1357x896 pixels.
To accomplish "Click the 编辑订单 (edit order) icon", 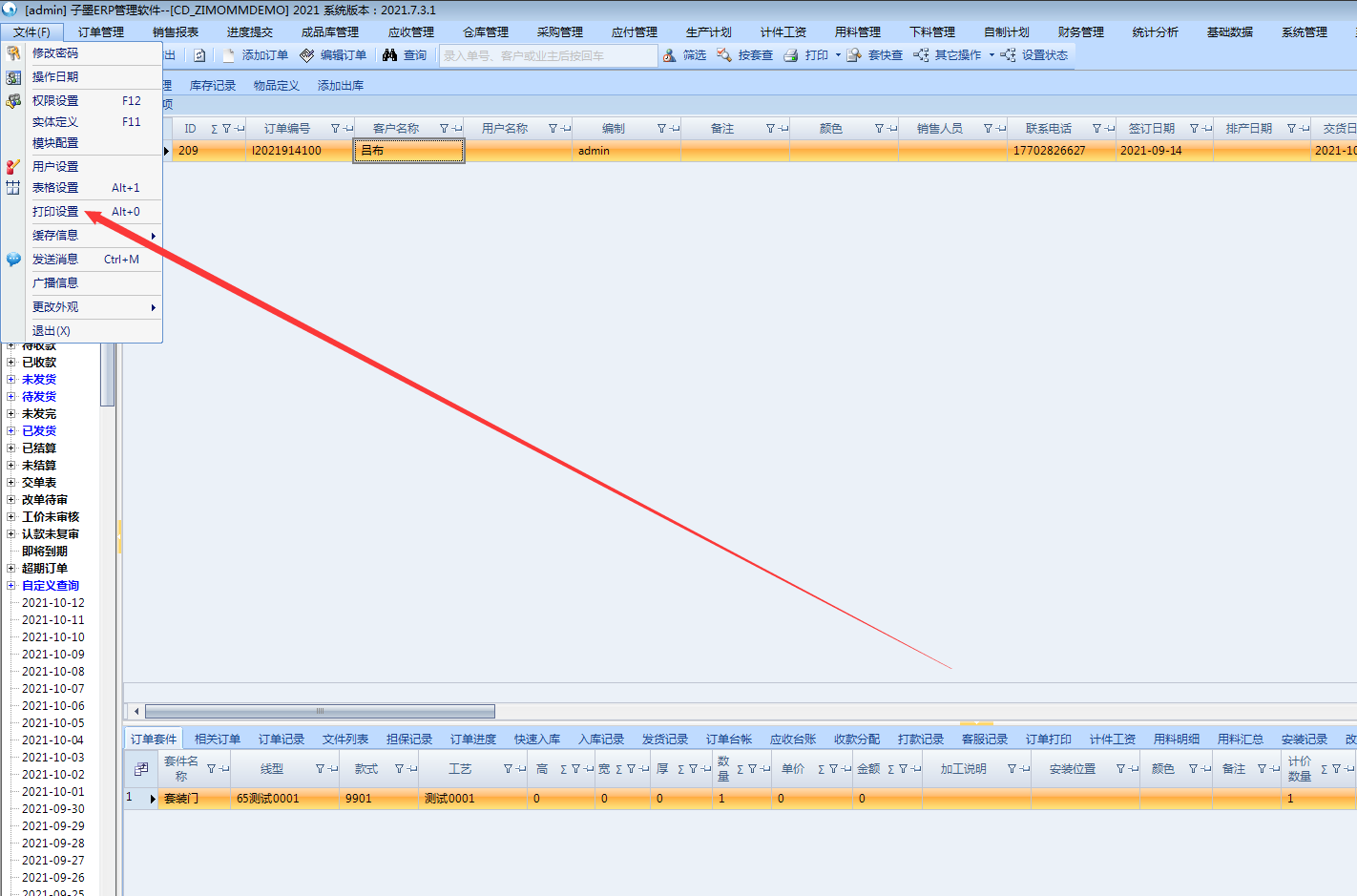I will click(x=307, y=55).
